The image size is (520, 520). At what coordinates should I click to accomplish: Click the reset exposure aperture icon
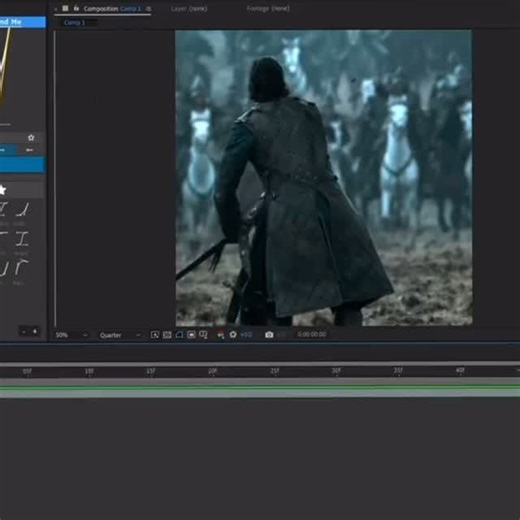click(x=233, y=334)
